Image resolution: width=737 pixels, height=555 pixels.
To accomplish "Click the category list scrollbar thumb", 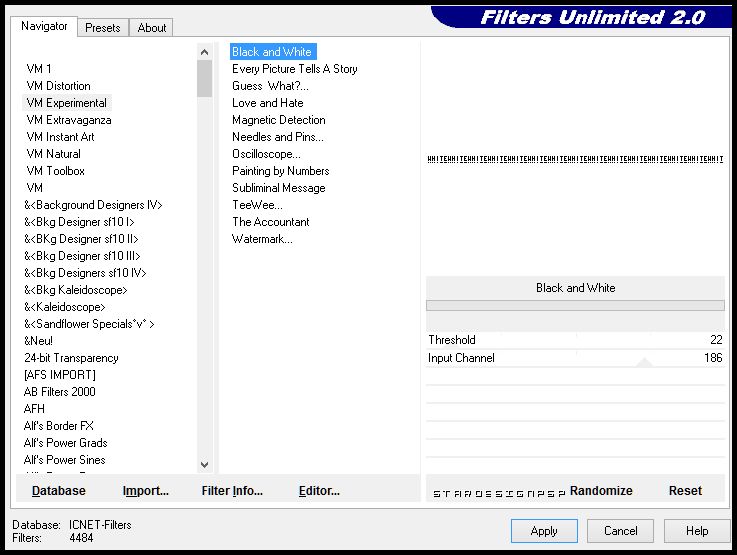I will pos(204,78).
